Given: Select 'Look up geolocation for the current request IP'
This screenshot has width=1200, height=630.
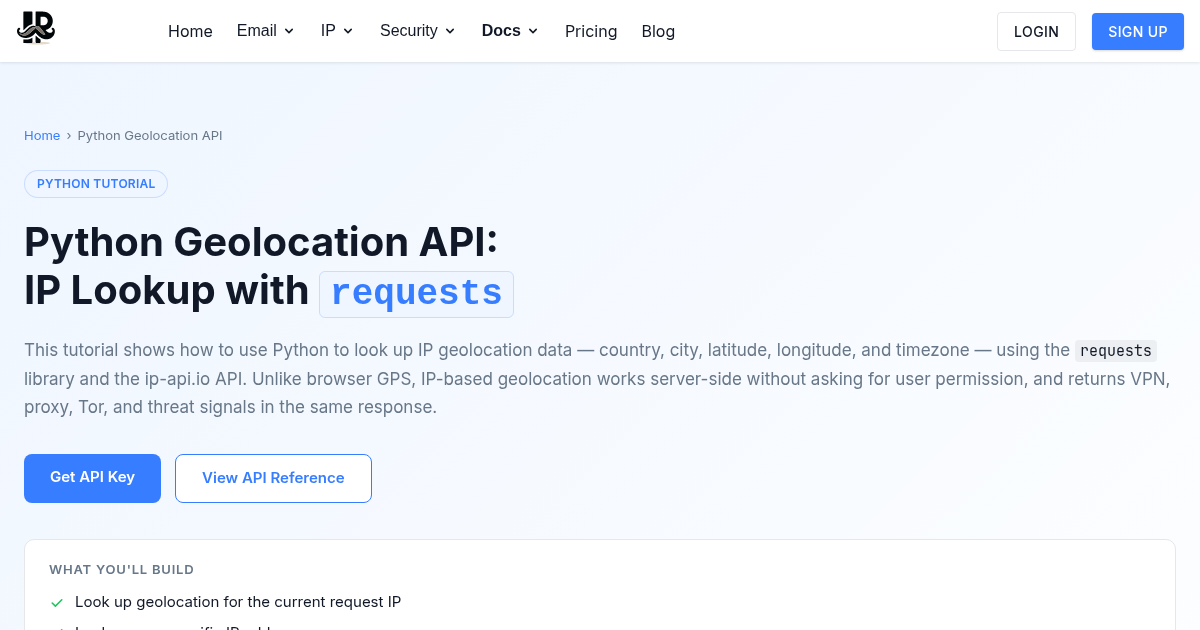Looking at the screenshot, I should click(x=238, y=602).
